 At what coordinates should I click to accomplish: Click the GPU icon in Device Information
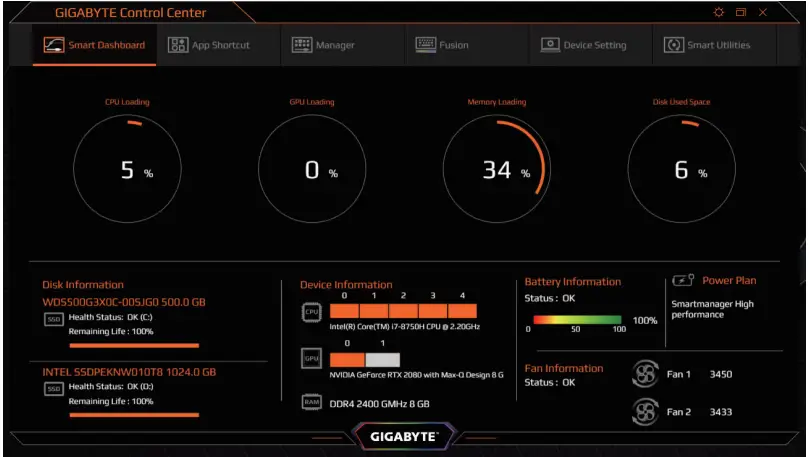point(311,358)
